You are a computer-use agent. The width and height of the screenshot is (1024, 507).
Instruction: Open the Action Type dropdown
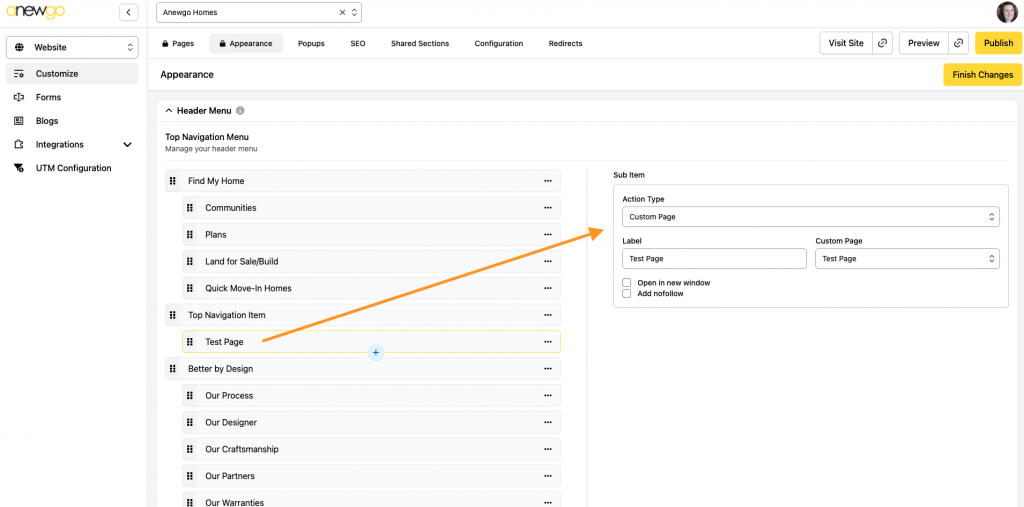point(810,217)
